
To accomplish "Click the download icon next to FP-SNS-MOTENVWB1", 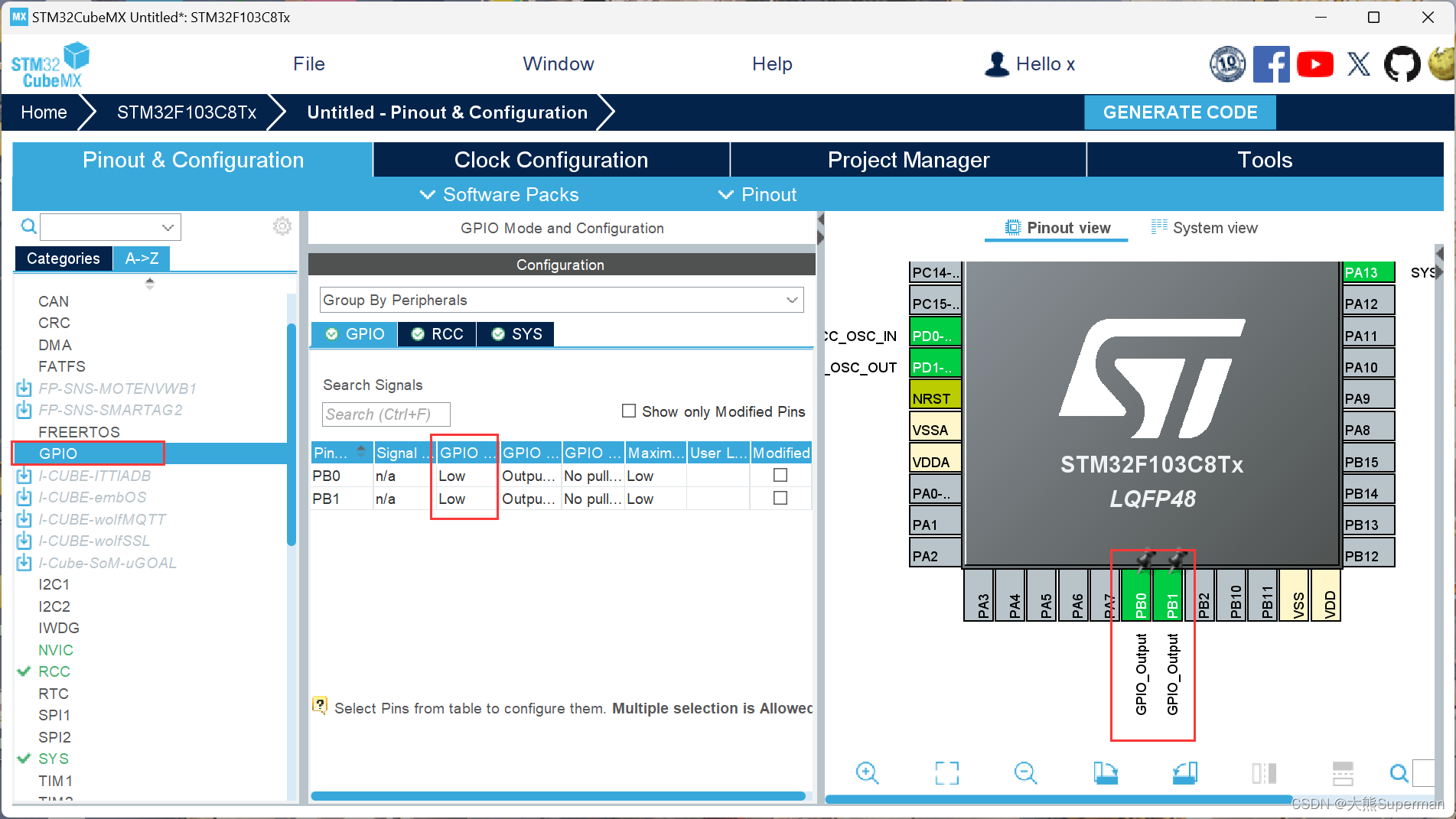I will 24,388.
